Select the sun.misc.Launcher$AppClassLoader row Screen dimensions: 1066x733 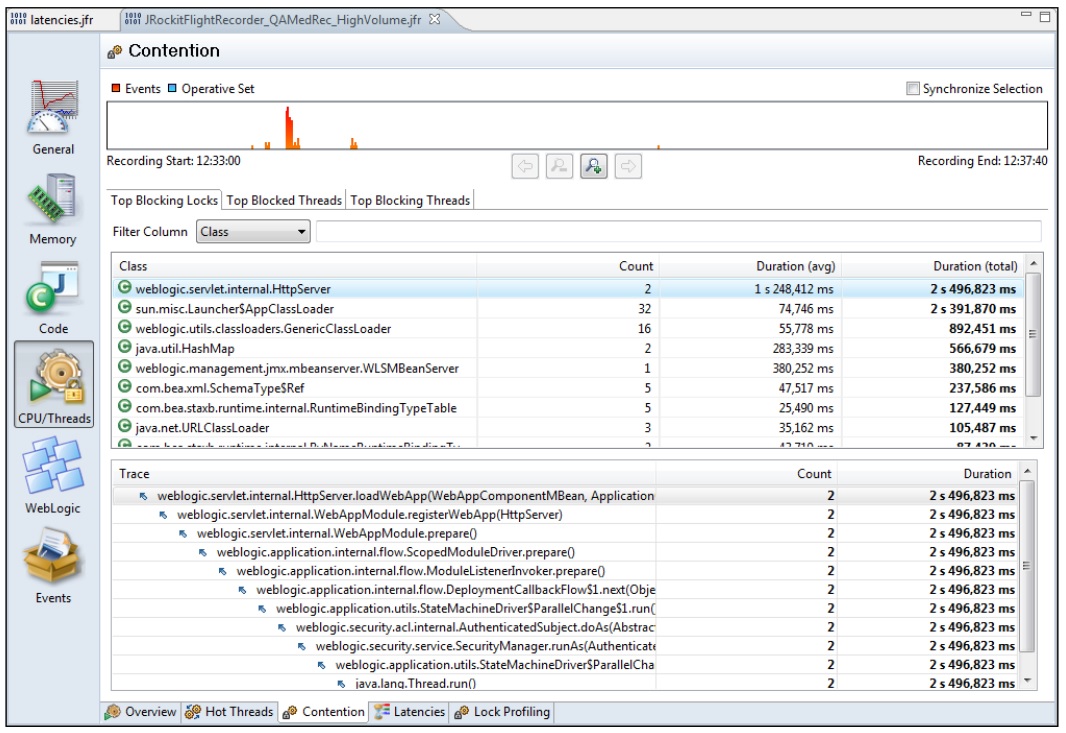[x=234, y=309]
